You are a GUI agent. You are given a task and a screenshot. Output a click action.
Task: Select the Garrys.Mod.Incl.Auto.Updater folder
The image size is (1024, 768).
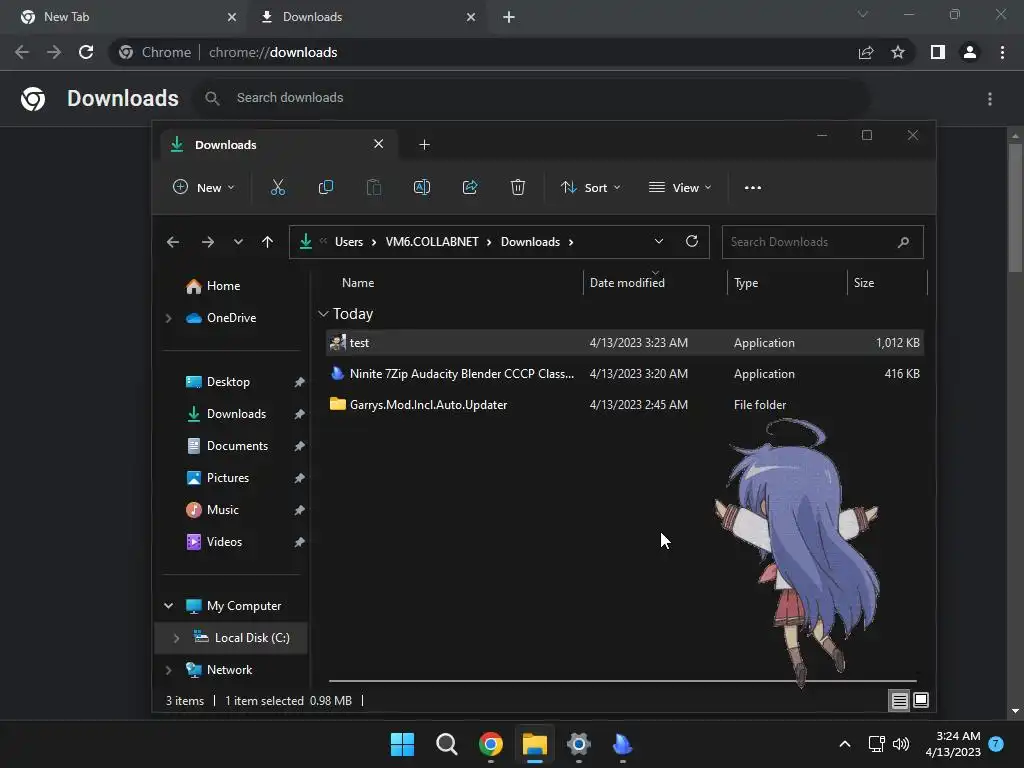tap(625, 405)
